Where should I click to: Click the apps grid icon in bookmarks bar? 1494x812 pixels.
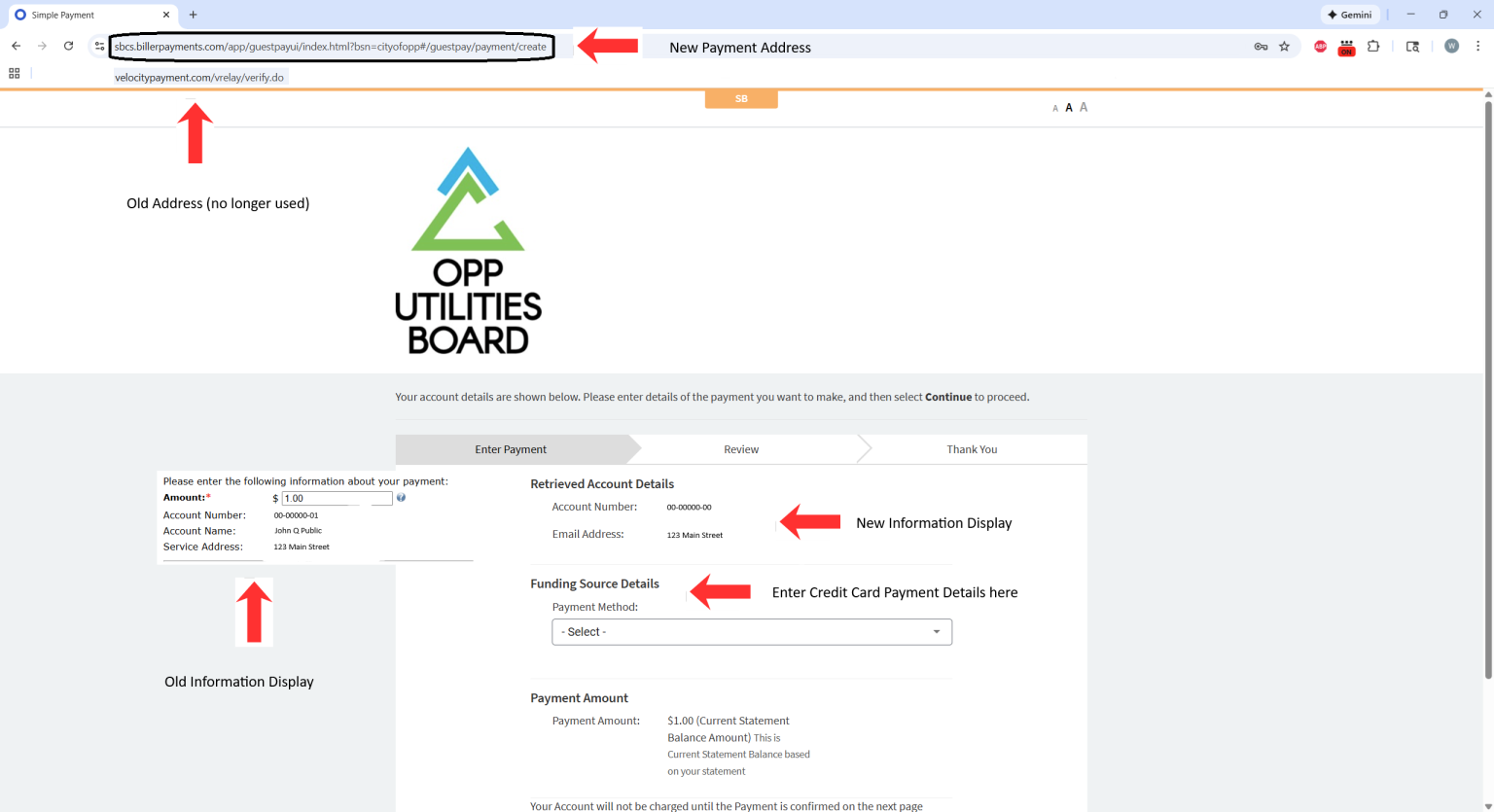click(15, 73)
